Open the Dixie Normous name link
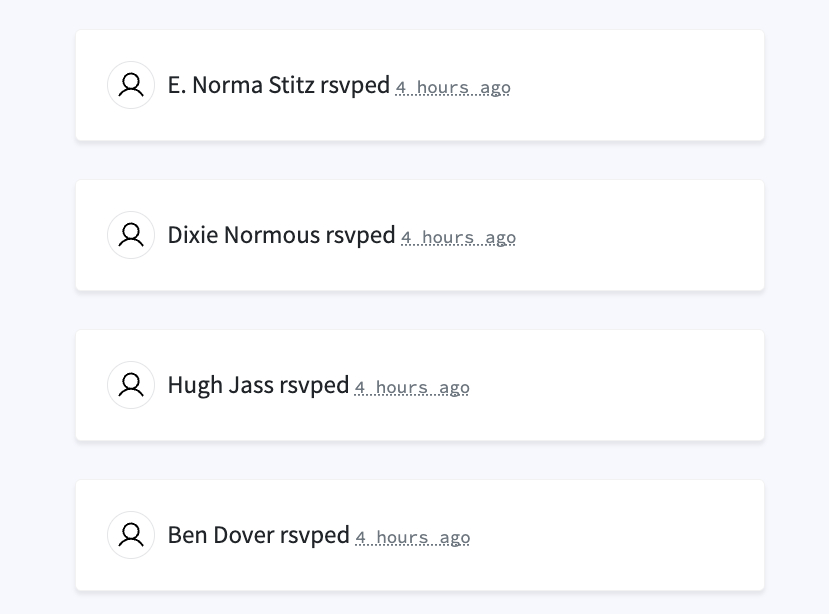The width and height of the screenshot is (829, 614). click(243, 235)
